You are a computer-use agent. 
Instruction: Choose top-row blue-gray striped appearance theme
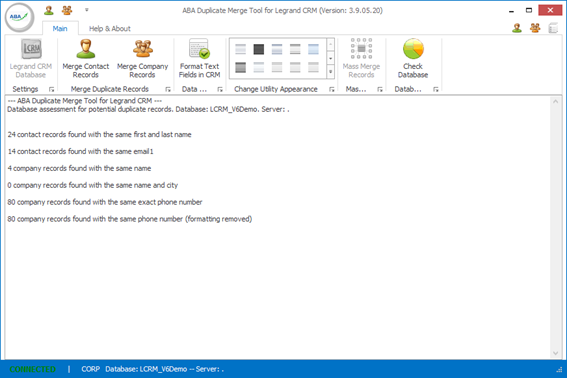277,49
